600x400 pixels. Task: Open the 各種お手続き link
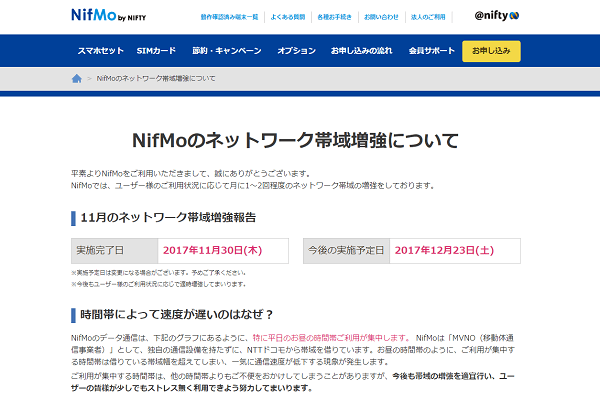click(x=334, y=17)
